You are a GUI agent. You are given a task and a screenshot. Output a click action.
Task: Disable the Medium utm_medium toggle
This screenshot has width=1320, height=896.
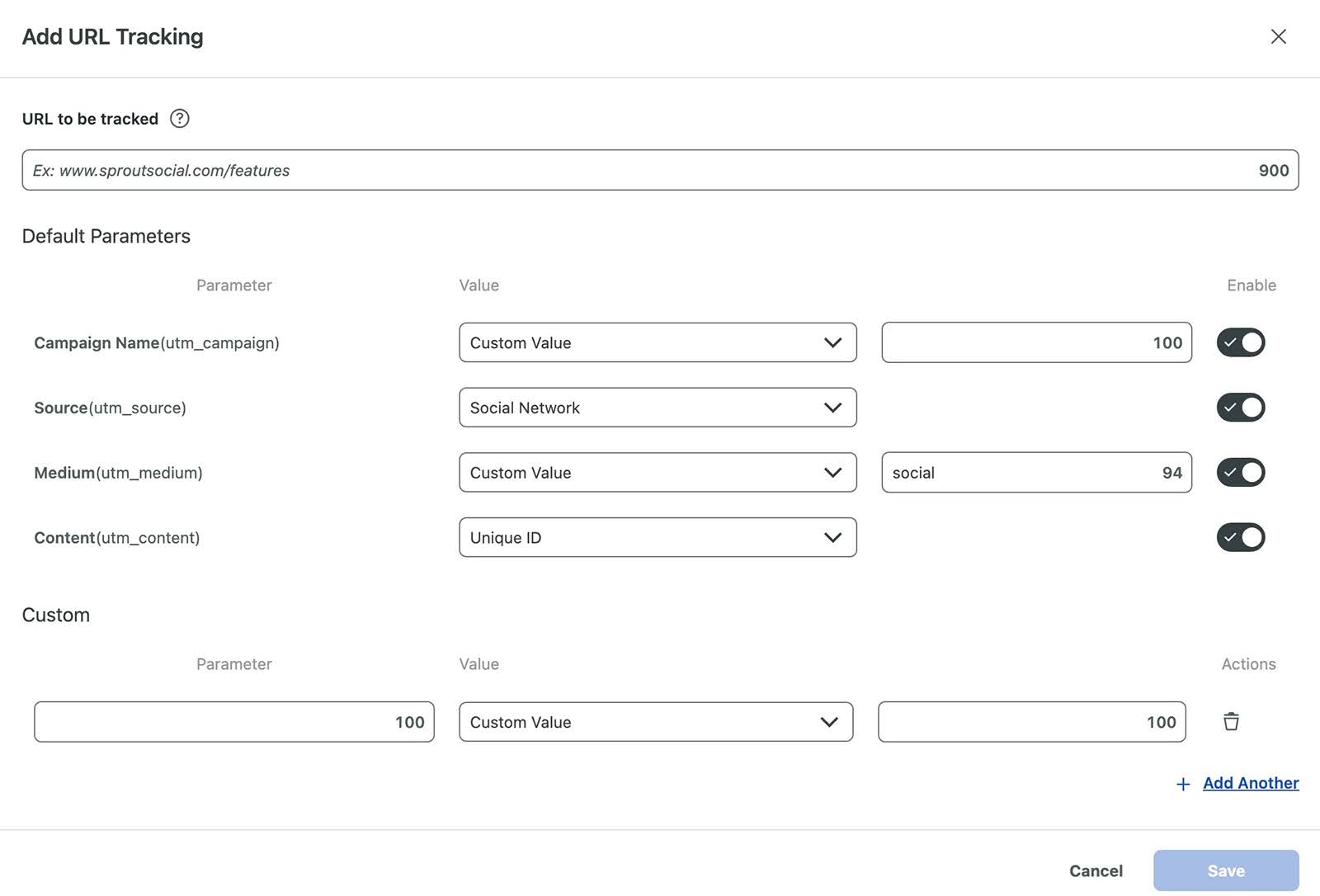click(1240, 472)
